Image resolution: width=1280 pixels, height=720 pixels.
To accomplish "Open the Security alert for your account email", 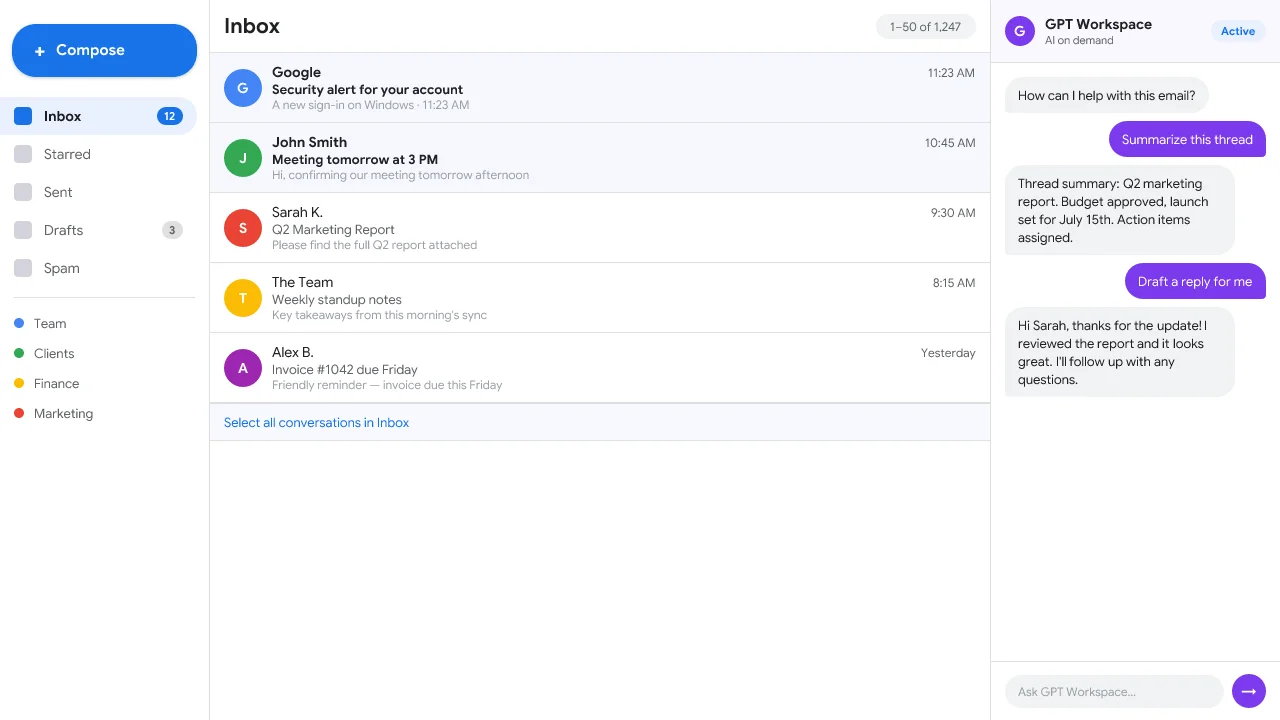I will click(600, 88).
